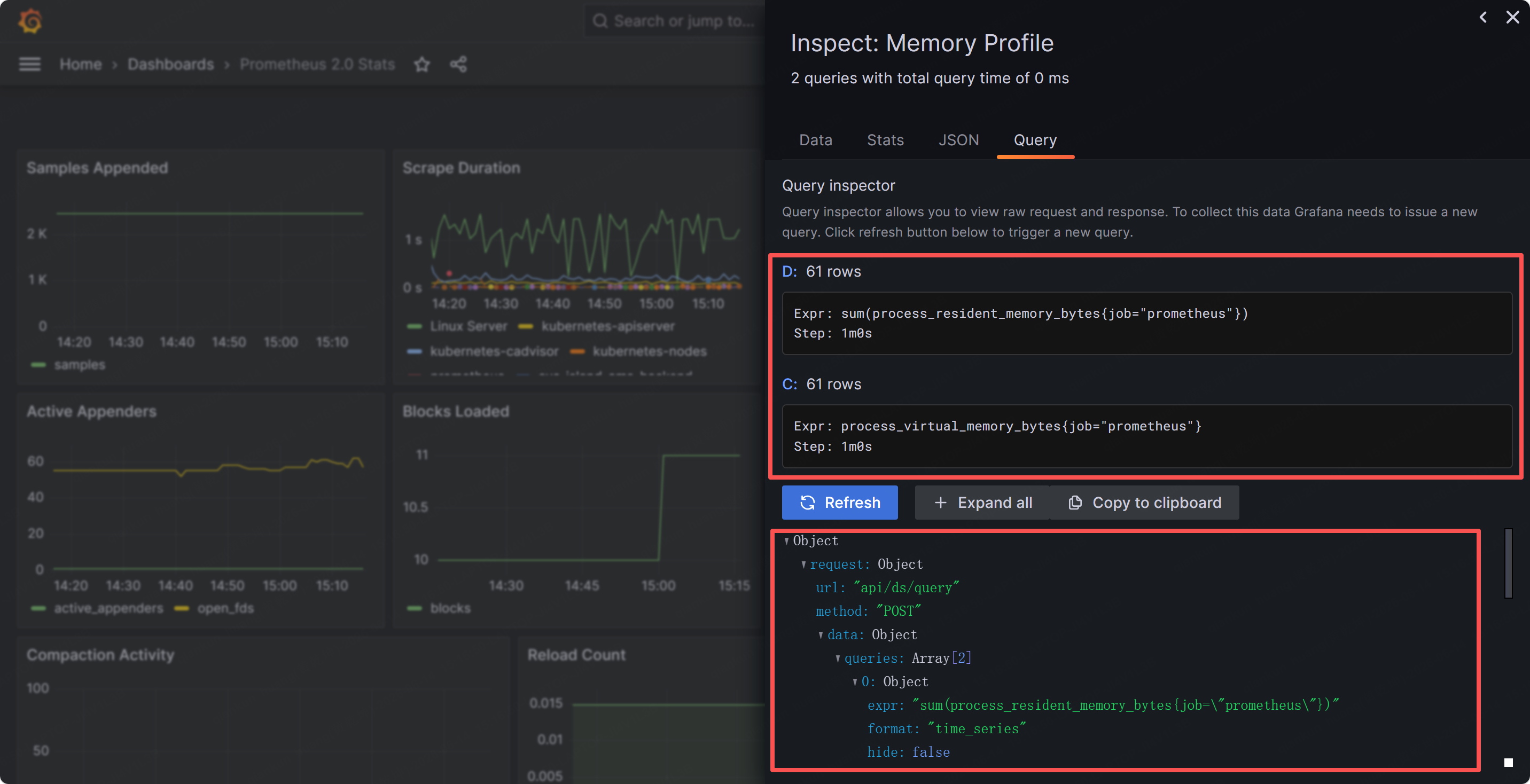Click the Refresh button

click(x=840, y=503)
